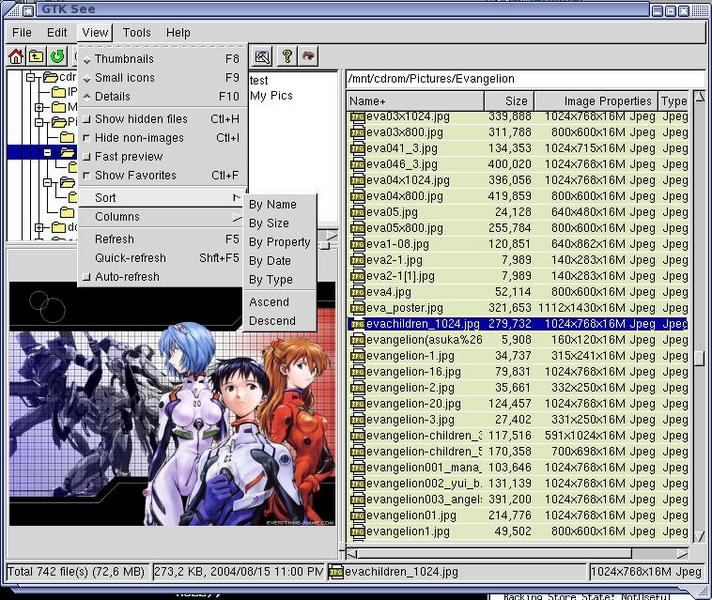Click the path field /mnt/cdrom/Pictures/Evangelion
This screenshot has height=600, width=712.
pyautogui.click(x=524, y=79)
